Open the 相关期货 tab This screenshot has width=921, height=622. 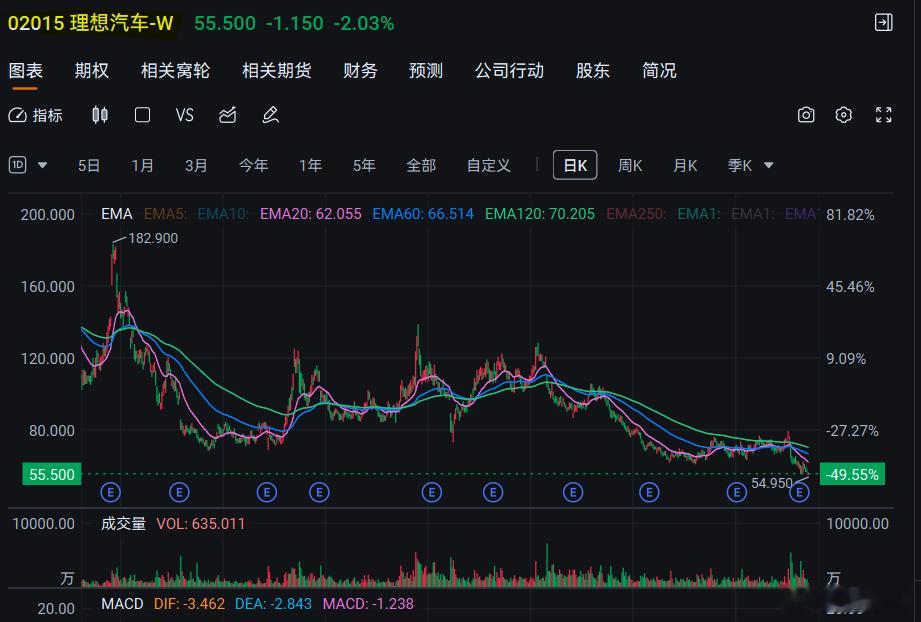click(x=277, y=70)
